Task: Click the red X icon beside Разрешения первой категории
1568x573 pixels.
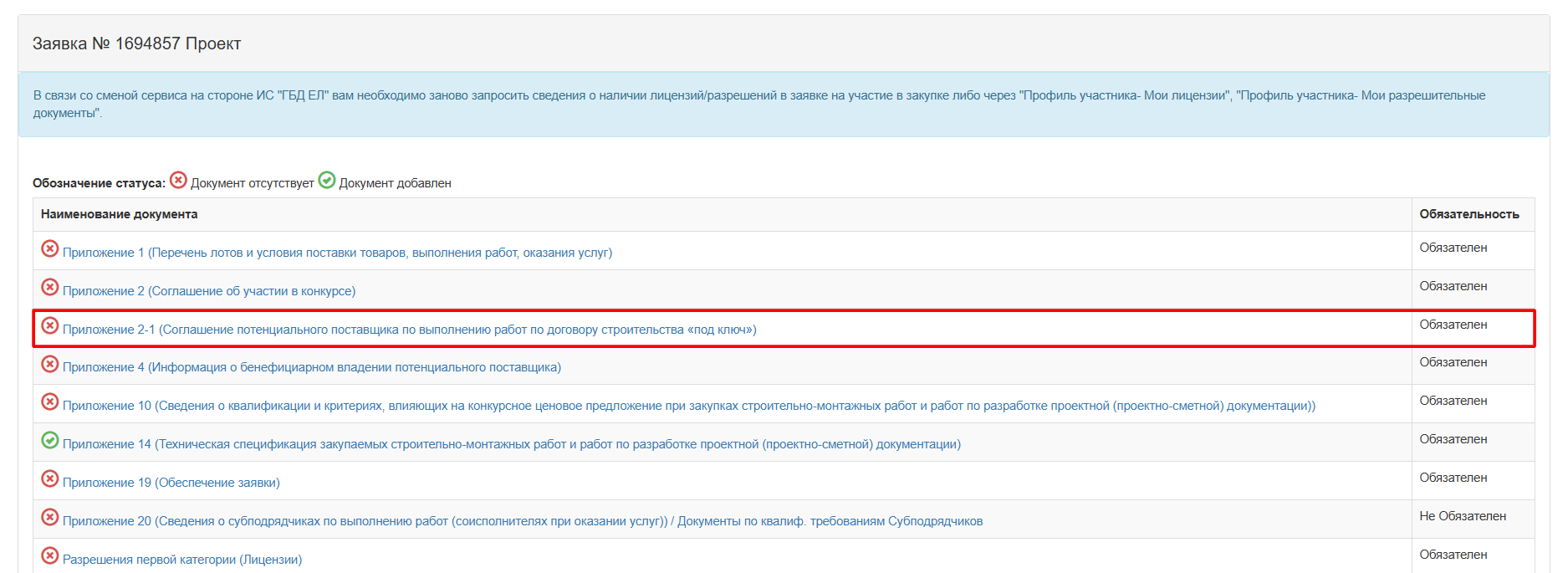Action: point(50,555)
